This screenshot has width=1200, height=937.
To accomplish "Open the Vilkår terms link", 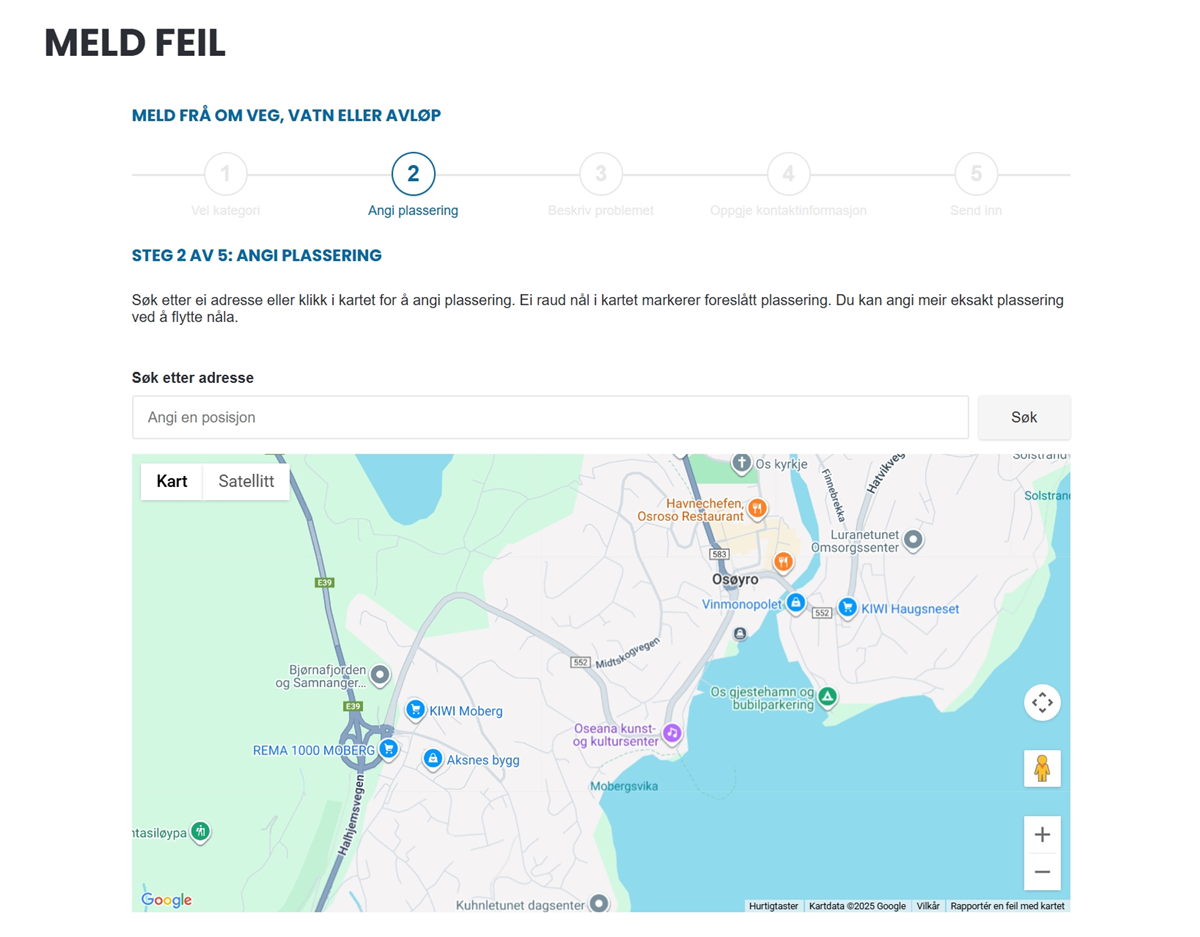I will (928, 906).
